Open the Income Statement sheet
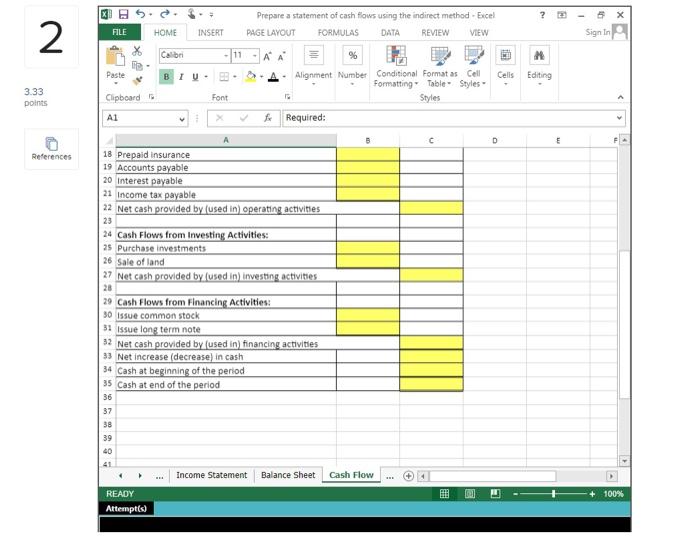 coord(212,475)
